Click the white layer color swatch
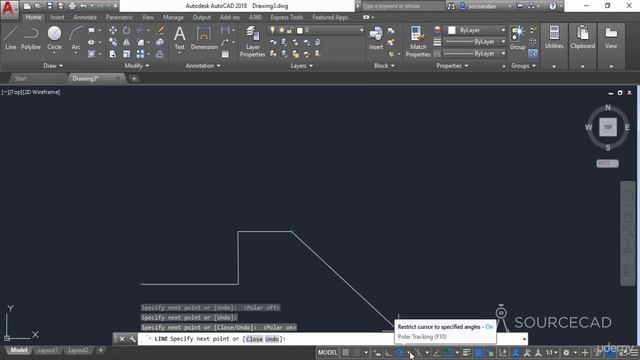This screenshot has width=640, height=360. [x=300, y=30]
